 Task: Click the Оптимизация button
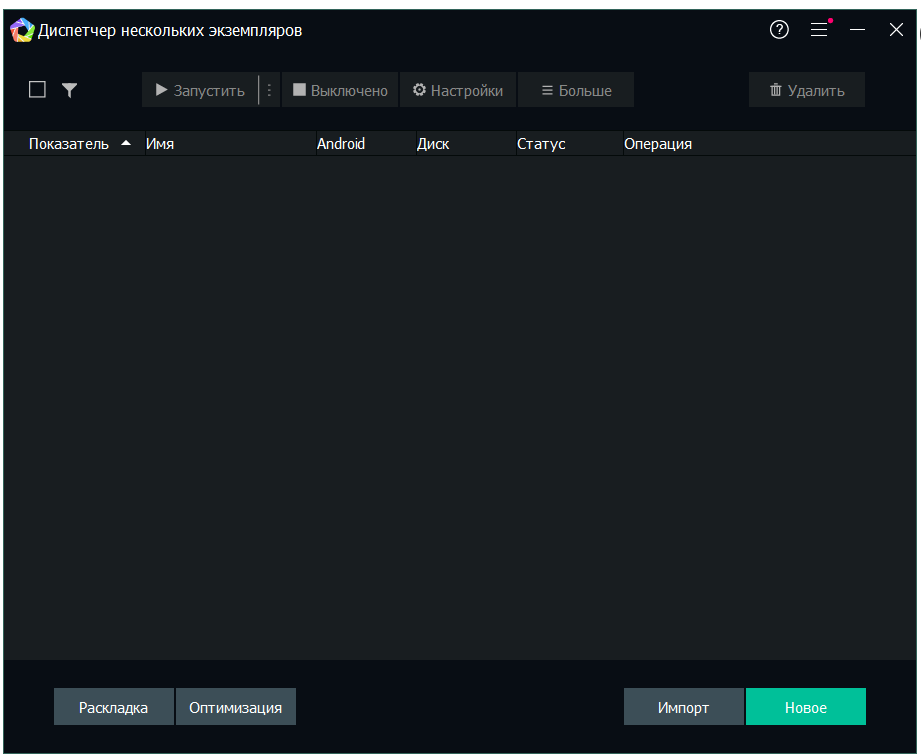[236, 707]
